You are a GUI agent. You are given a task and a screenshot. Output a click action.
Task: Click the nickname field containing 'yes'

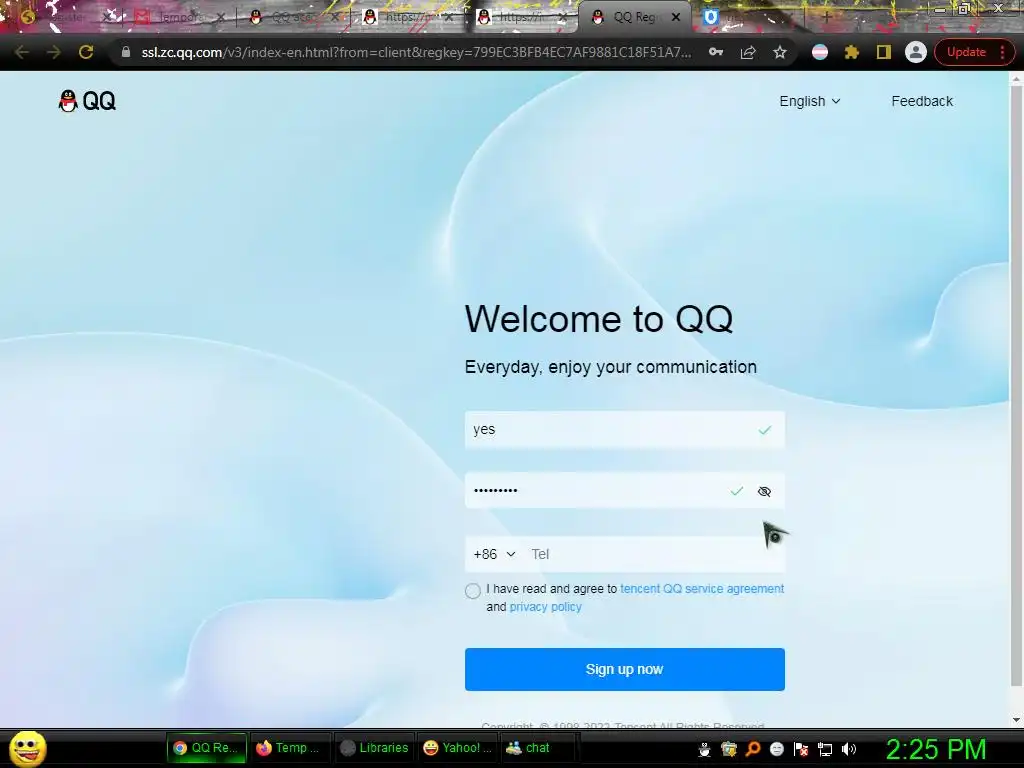624,430
